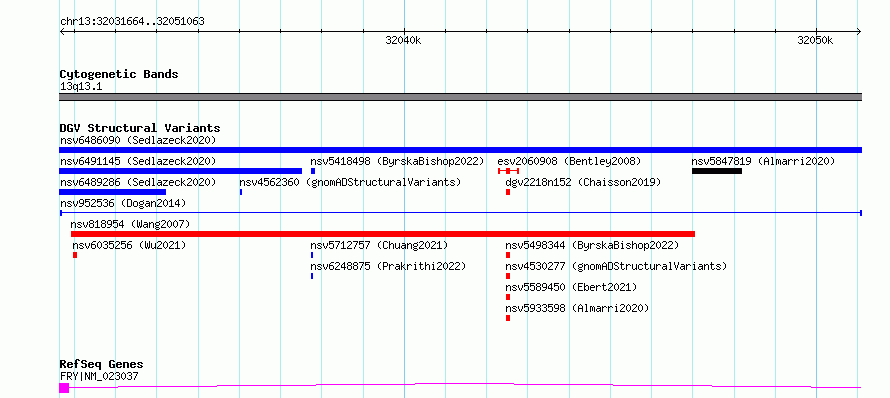Click the blue nsv6491145 variant bar

coord(180,171)
